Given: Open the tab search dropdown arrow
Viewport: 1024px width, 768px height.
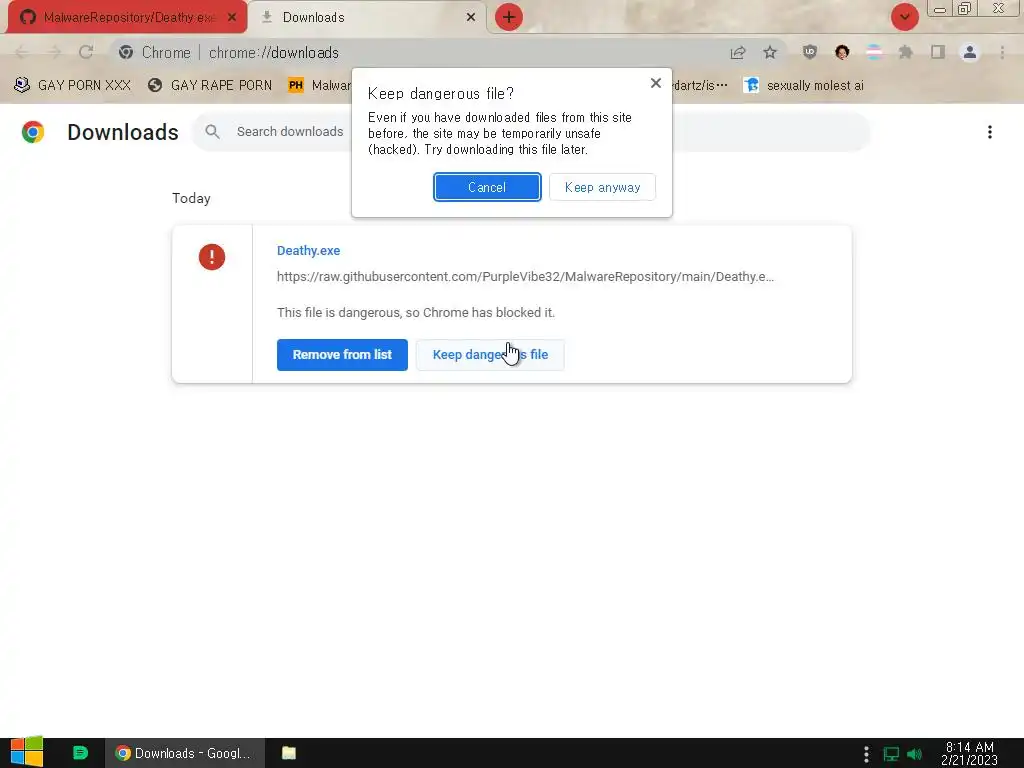Looking at the screenshot, I should pos(904,17).
